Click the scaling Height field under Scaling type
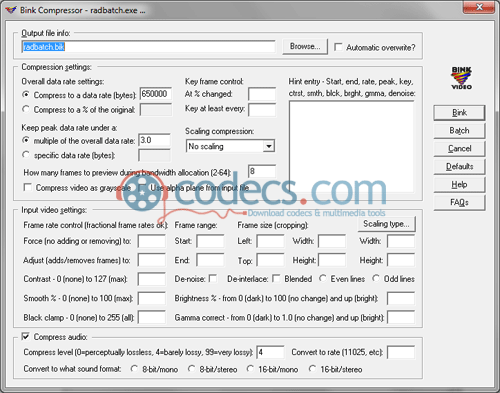The width and height of the screenshot is (500, 393). [401, 260]
